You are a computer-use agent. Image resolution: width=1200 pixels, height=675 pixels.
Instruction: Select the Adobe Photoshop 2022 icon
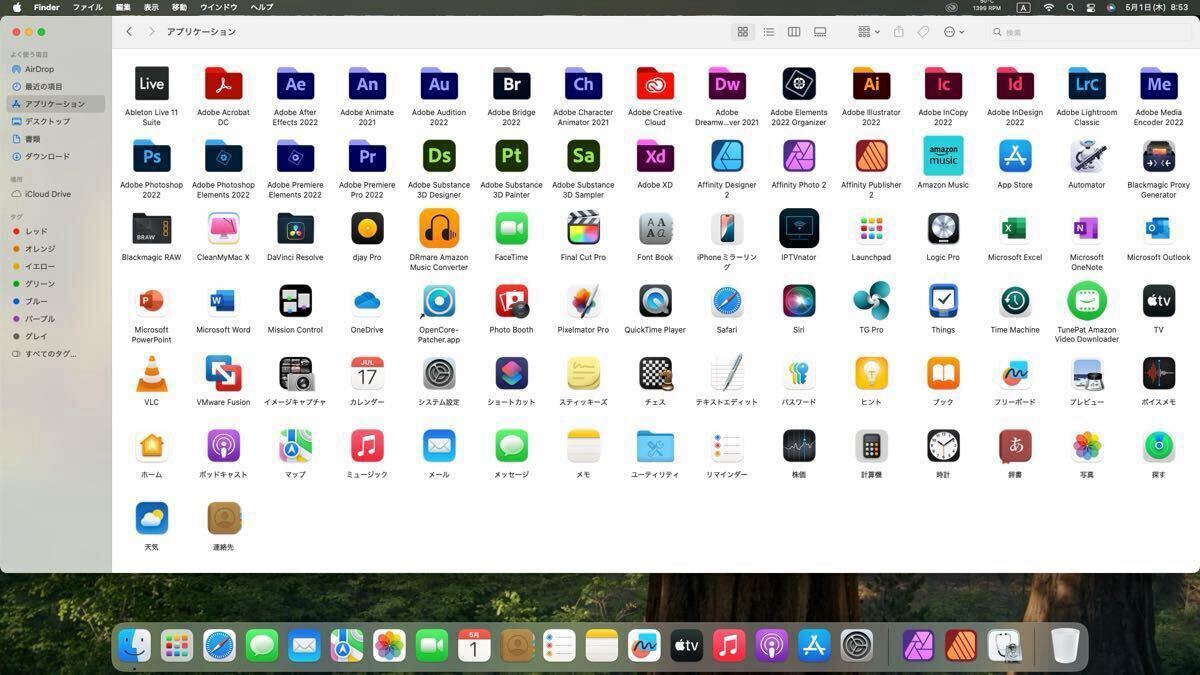(x=151, y=157)
